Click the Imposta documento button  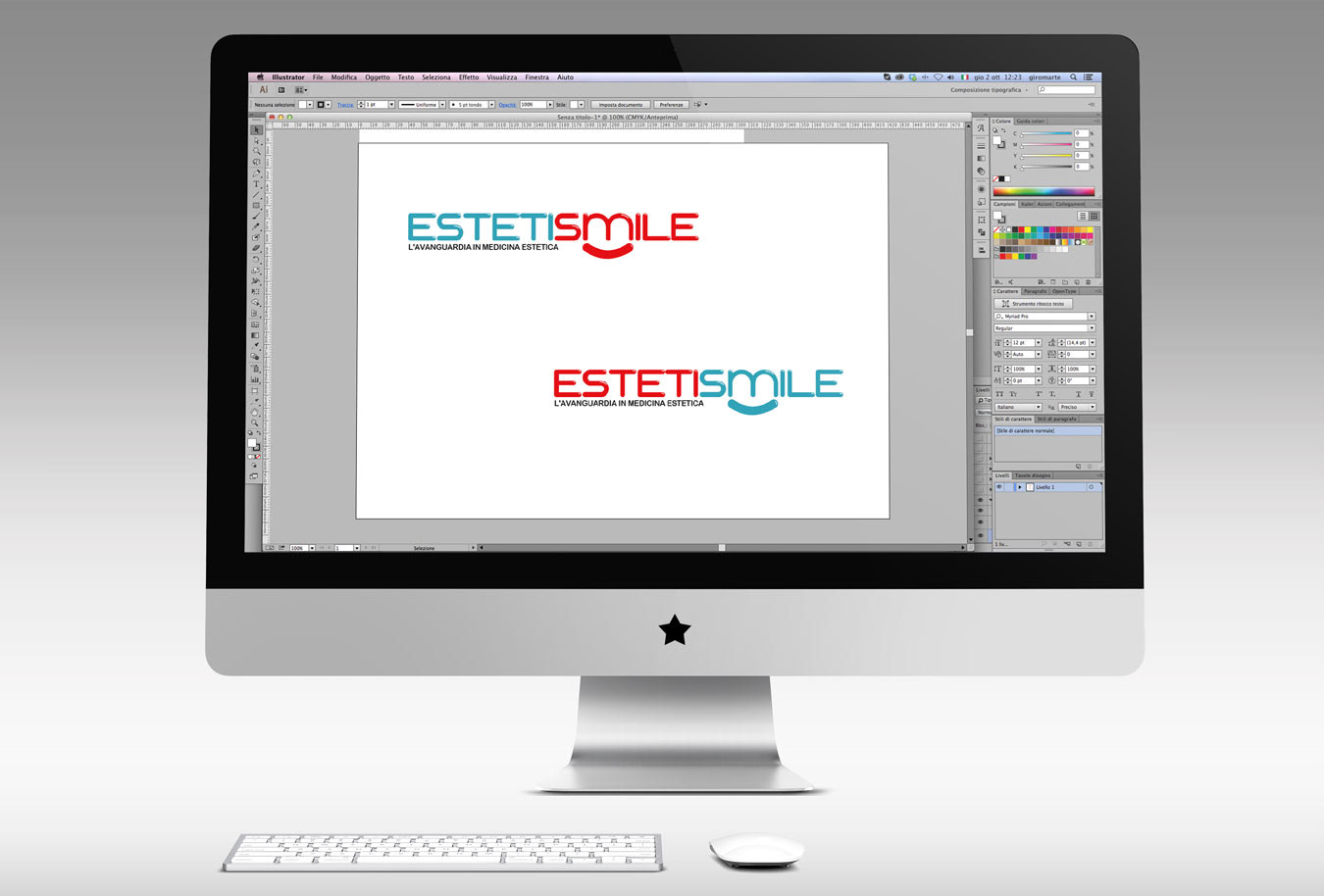(621, 105)
